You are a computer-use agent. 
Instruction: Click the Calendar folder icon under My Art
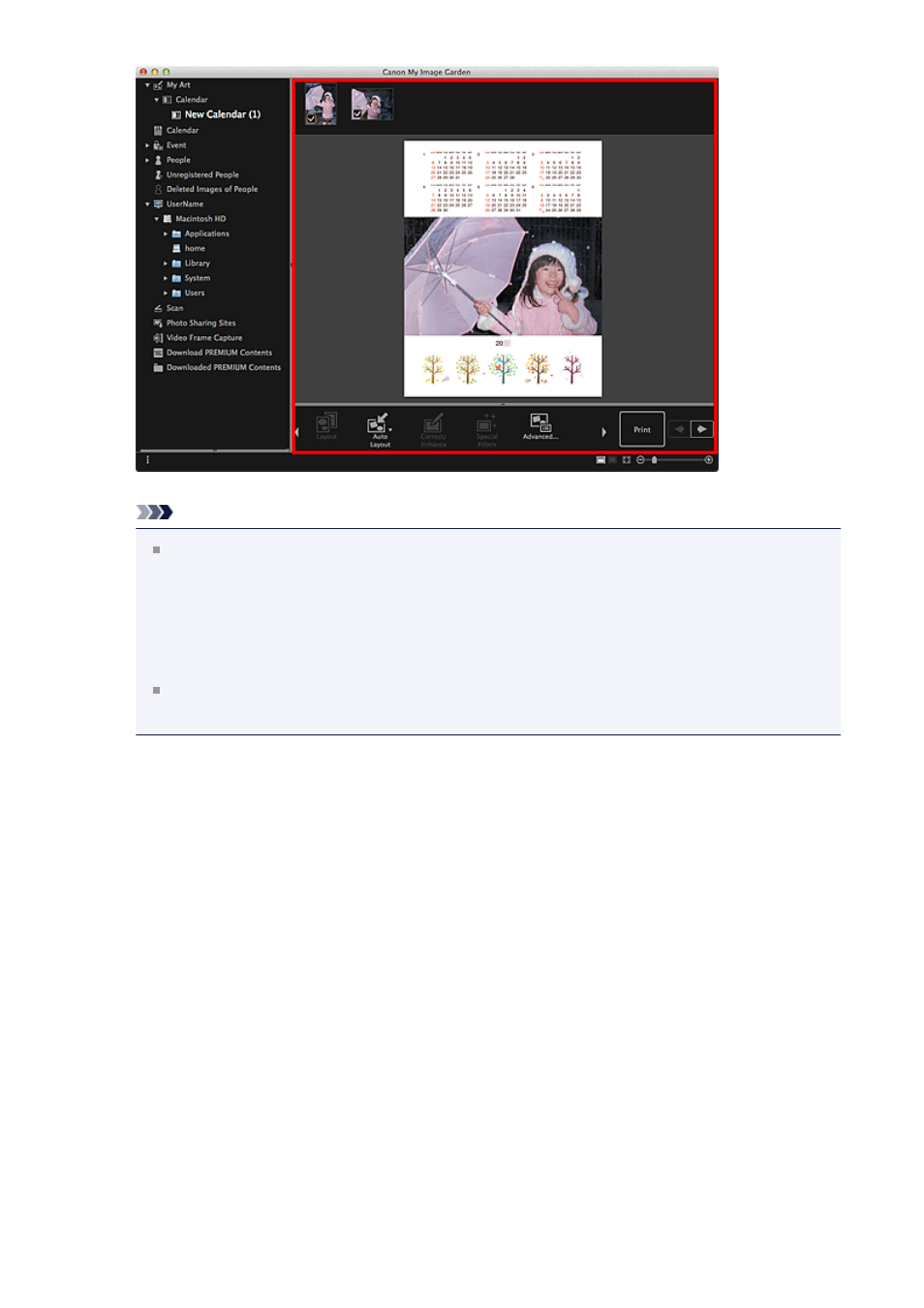pos(167,100)
